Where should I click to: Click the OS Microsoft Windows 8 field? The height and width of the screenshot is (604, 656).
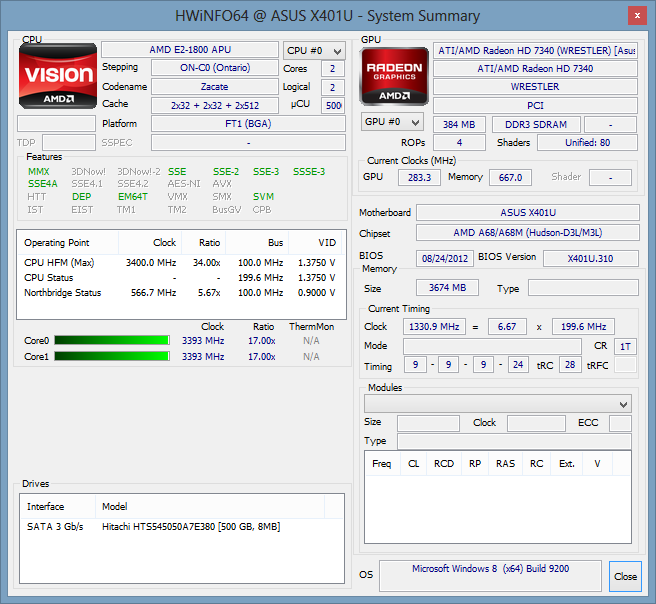(x=490, y=576)
